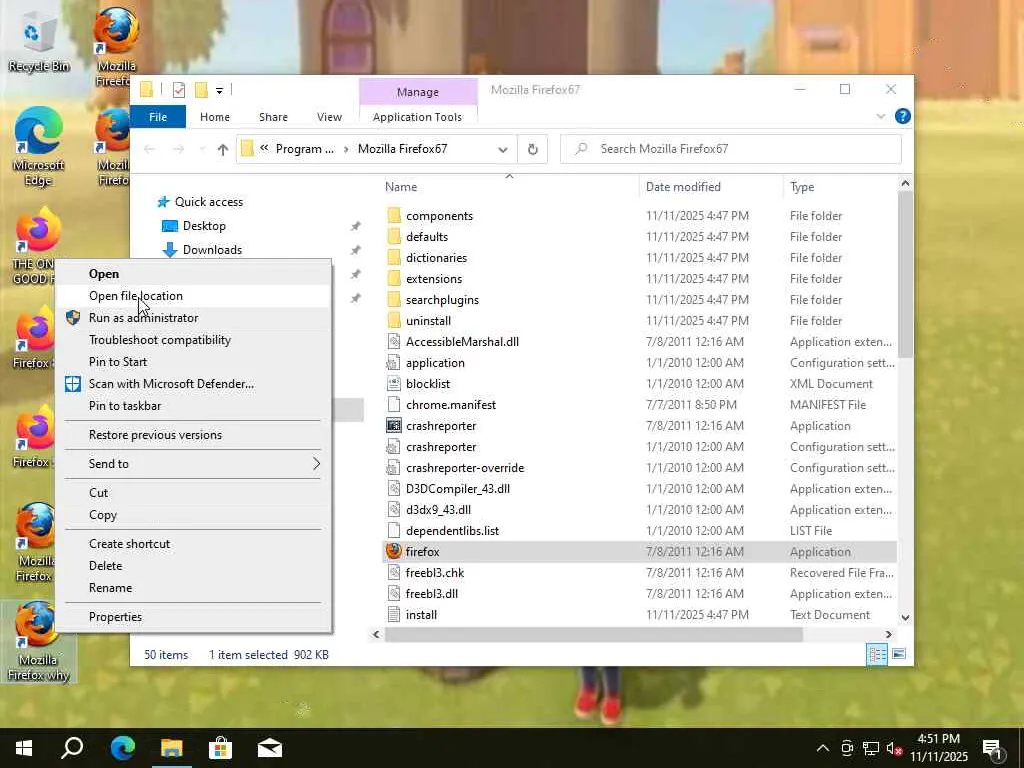The image size is (1024, 768).
Task: Refresh the Mozilla Firefox67 folder view
Action: coord(533,149)
